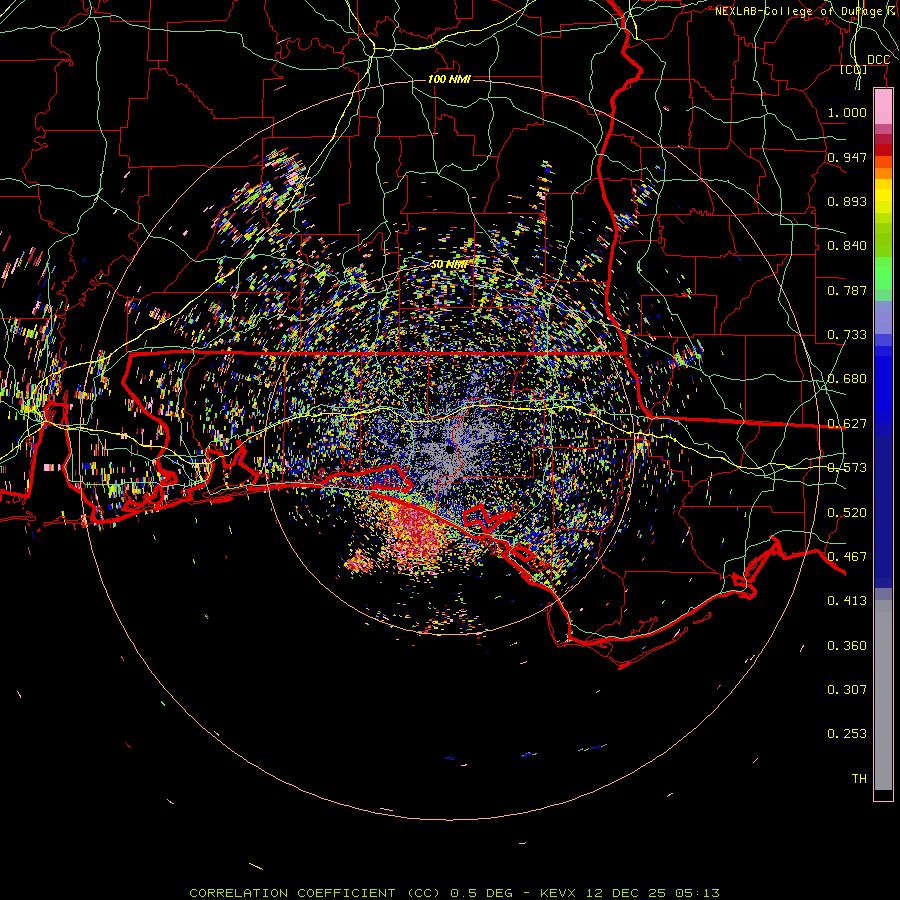Image resolution: width=900 pixels, height=900 pixels.
Task: Click the 0.360 scale value
Action: pos(847,646)
